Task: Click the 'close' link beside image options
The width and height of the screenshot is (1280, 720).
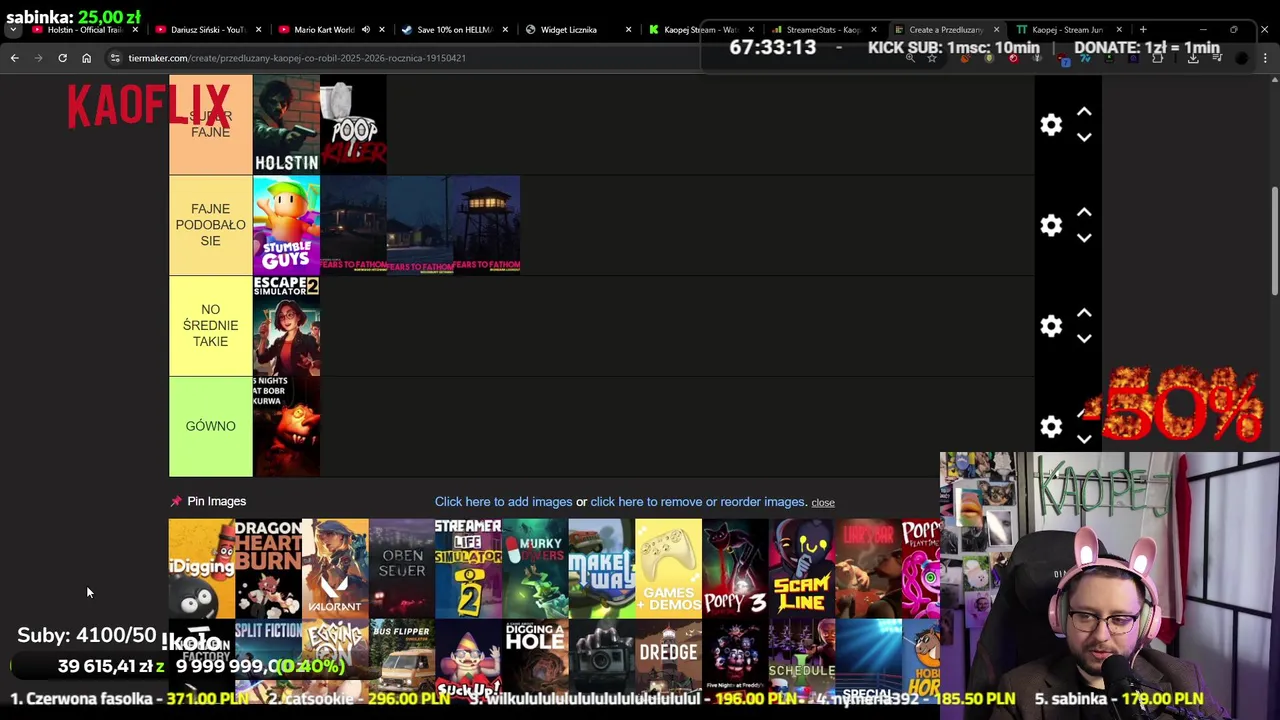Action: 823,502
